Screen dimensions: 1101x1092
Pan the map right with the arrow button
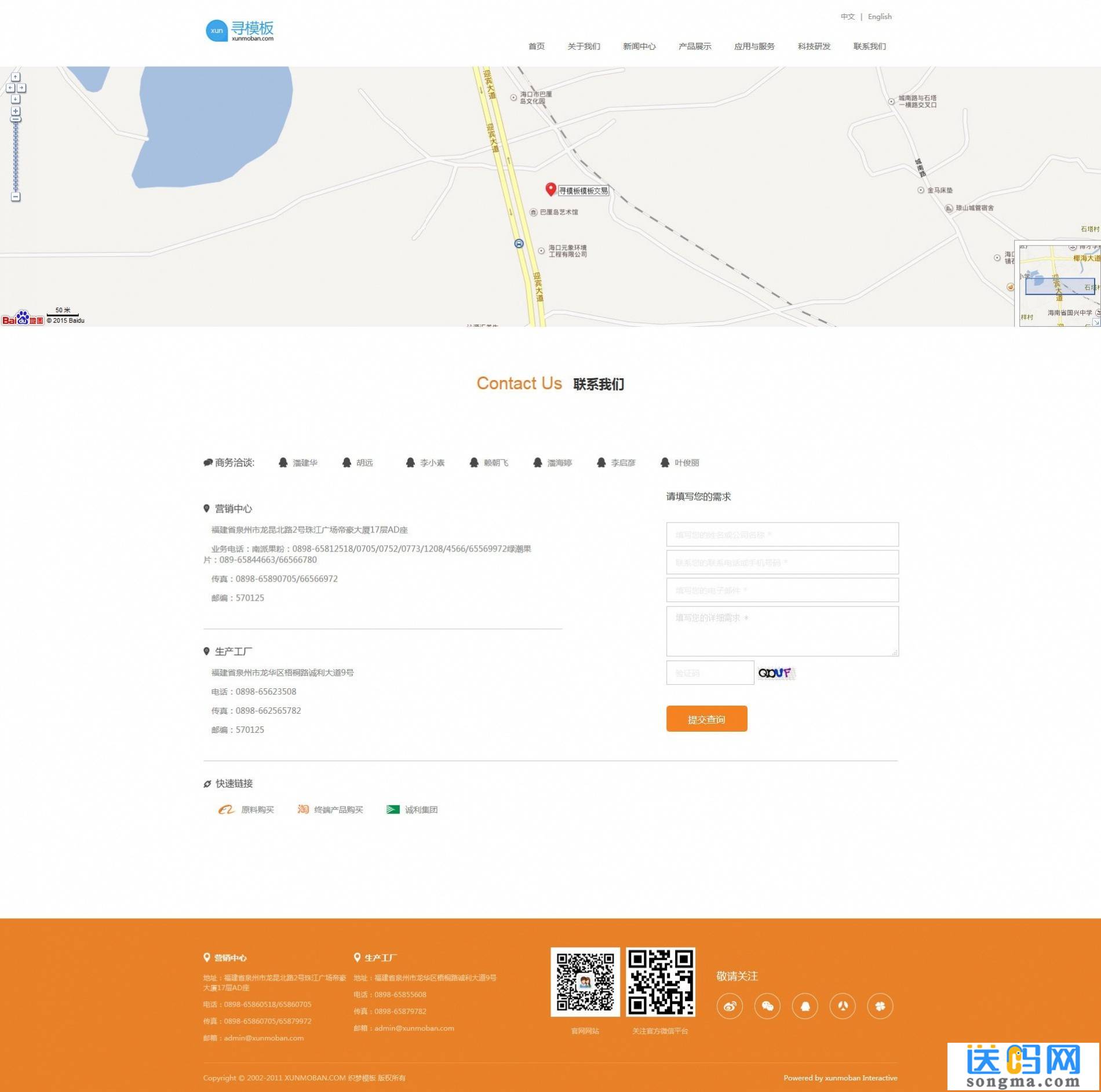(x=21, y=88)
